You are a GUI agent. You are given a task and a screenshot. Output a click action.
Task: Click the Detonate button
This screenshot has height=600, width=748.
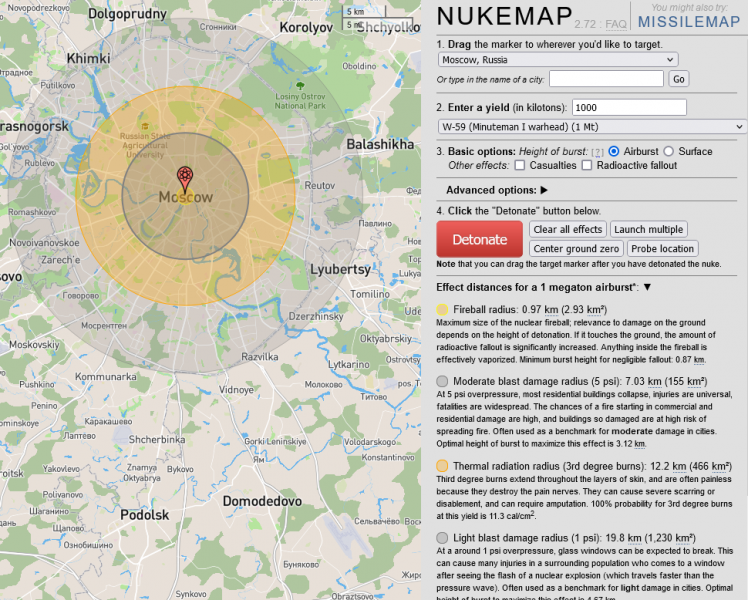(479, 239)
